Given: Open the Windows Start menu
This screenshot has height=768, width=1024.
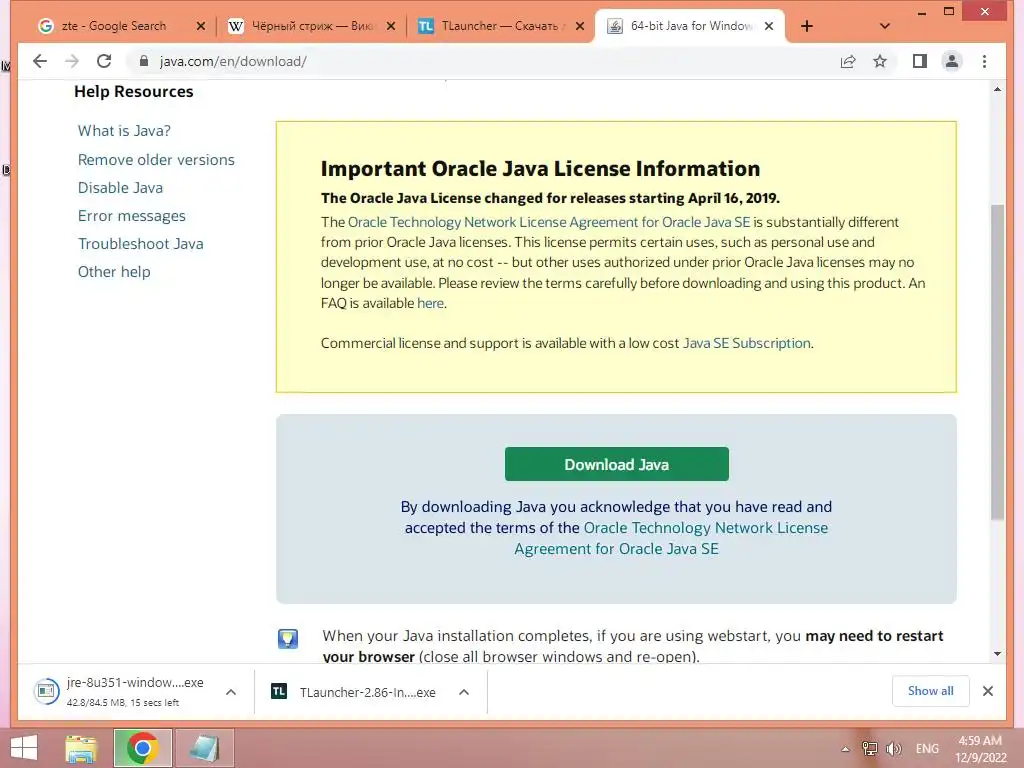Looking at the screenshot, I should [24, 748].
